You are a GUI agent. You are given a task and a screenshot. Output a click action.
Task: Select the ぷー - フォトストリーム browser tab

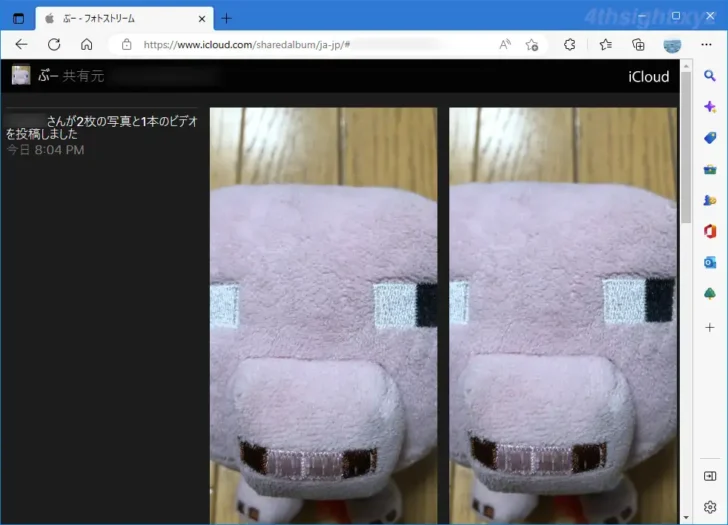tap(124, 19)
